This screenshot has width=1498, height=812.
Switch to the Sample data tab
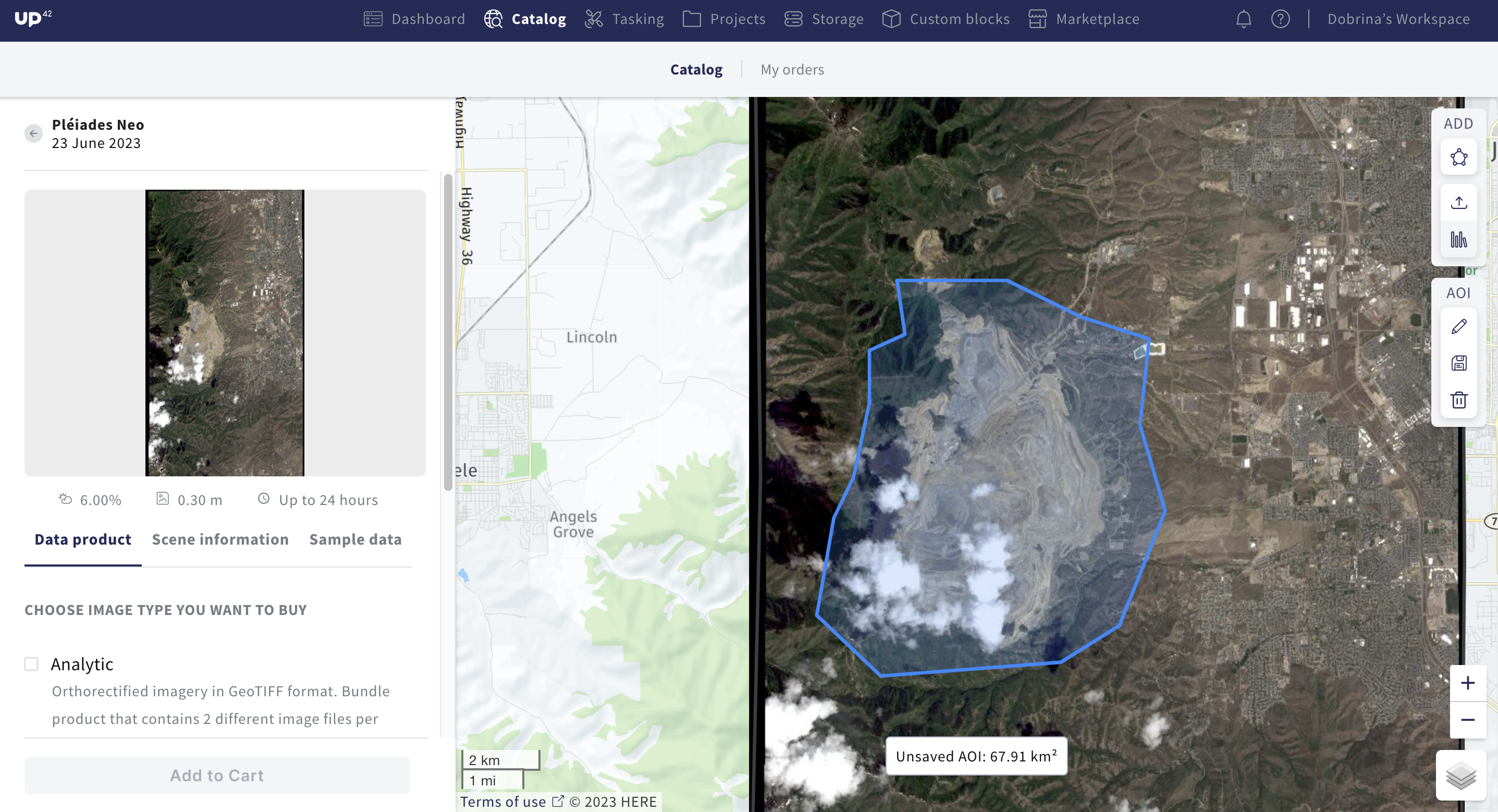(355, 539)
